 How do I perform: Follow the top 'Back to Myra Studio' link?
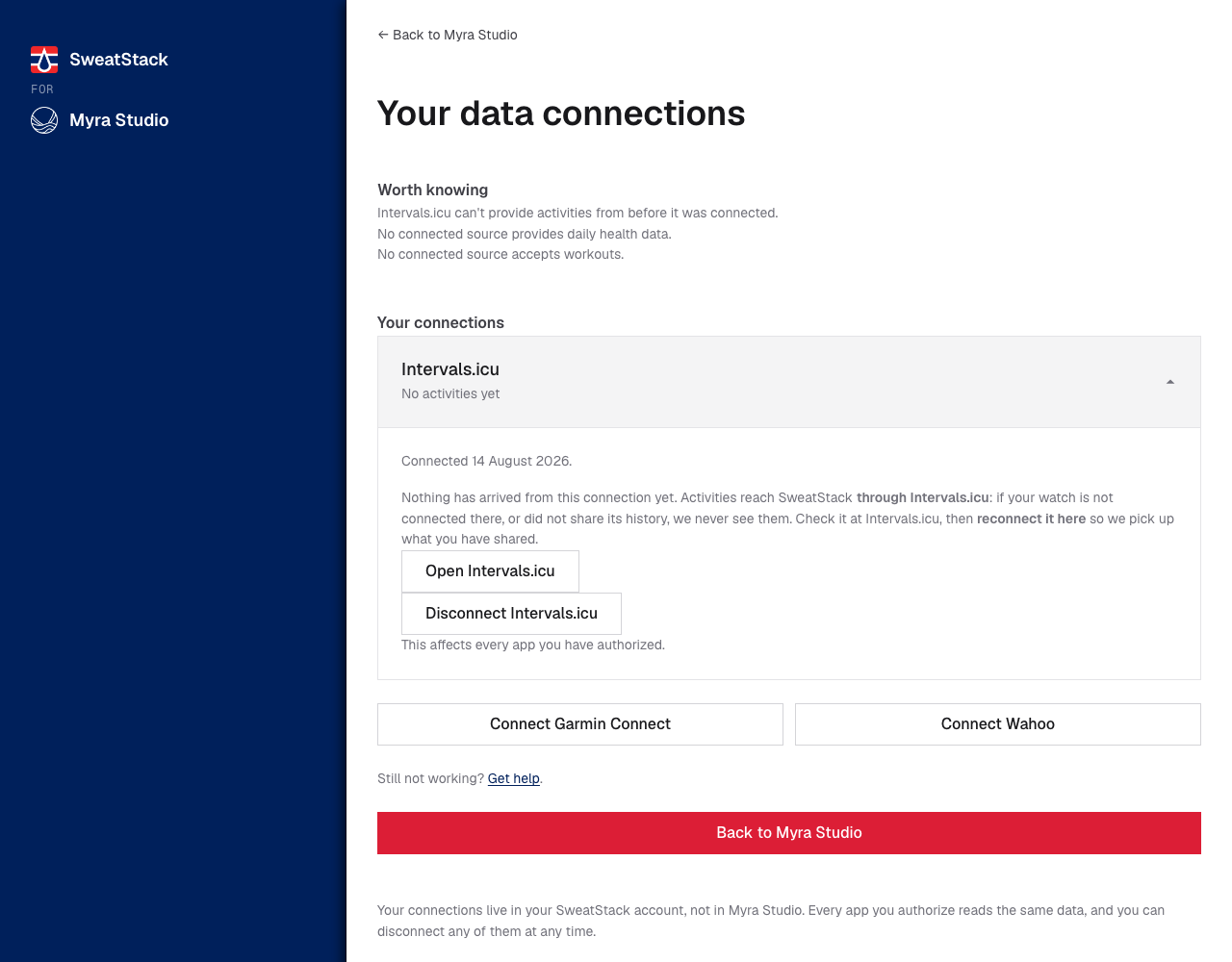pos(448,35)
